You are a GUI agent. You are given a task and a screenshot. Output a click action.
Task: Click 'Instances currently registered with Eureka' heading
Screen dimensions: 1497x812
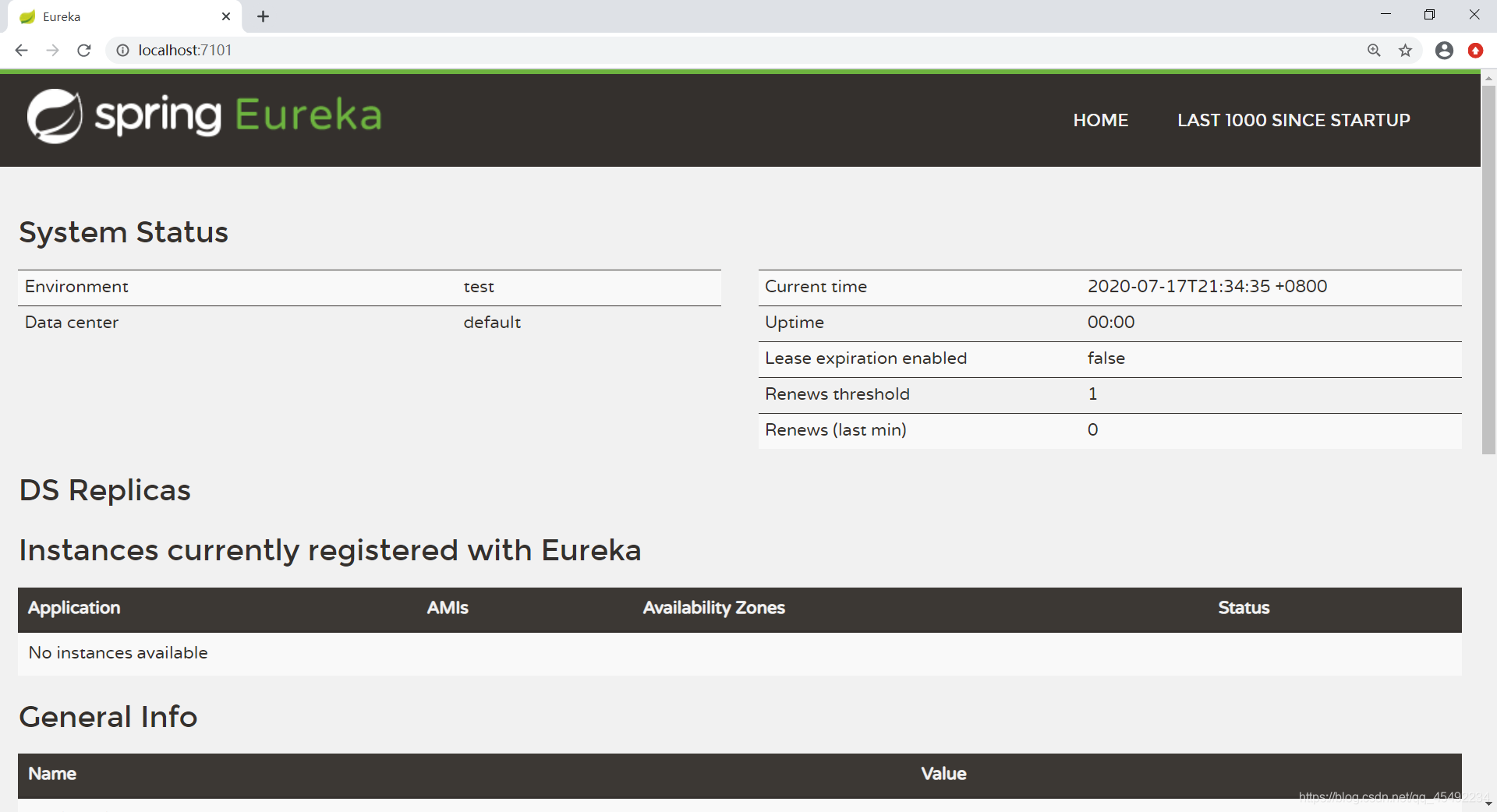click(x=330, y=551)
